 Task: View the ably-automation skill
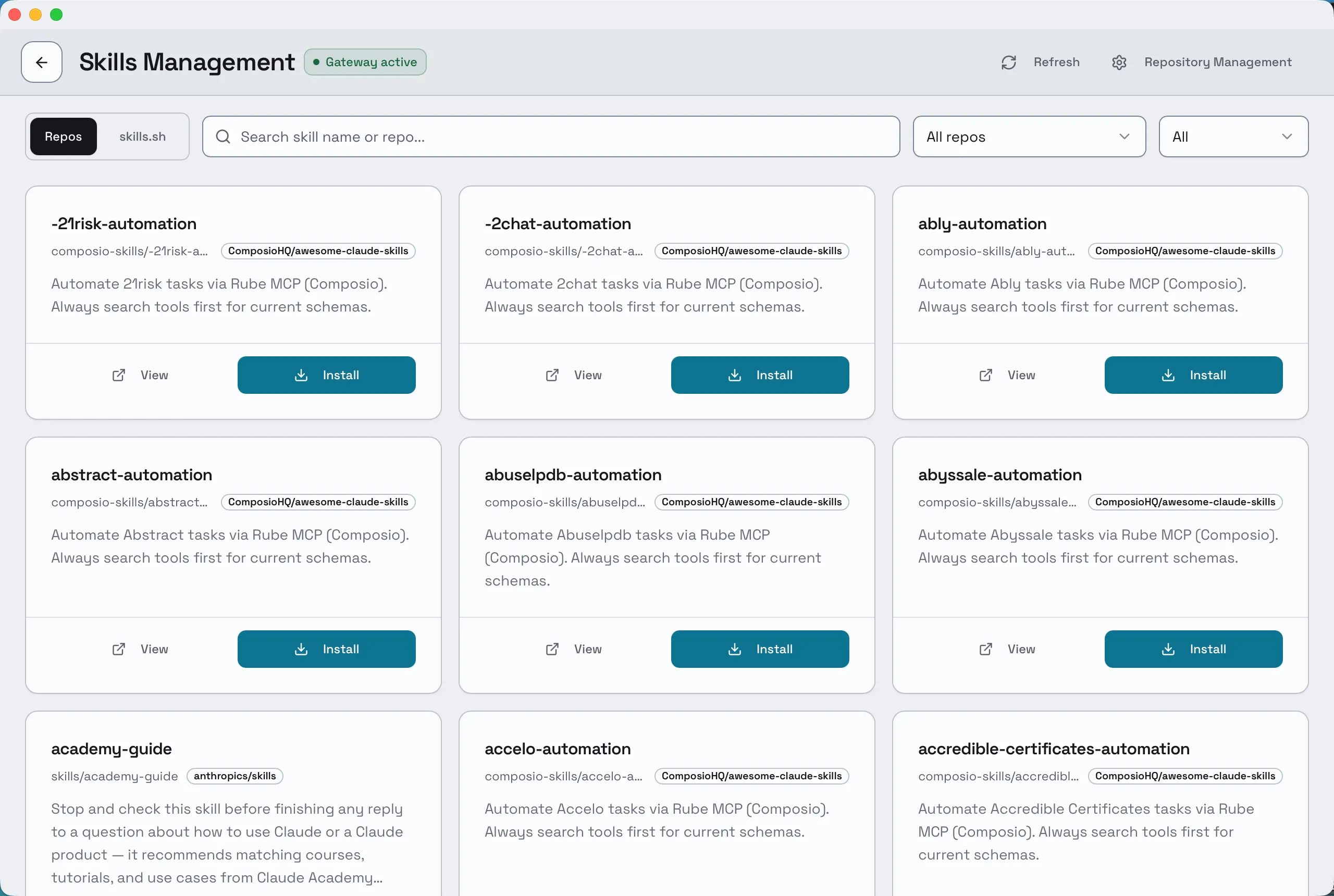1007,376
